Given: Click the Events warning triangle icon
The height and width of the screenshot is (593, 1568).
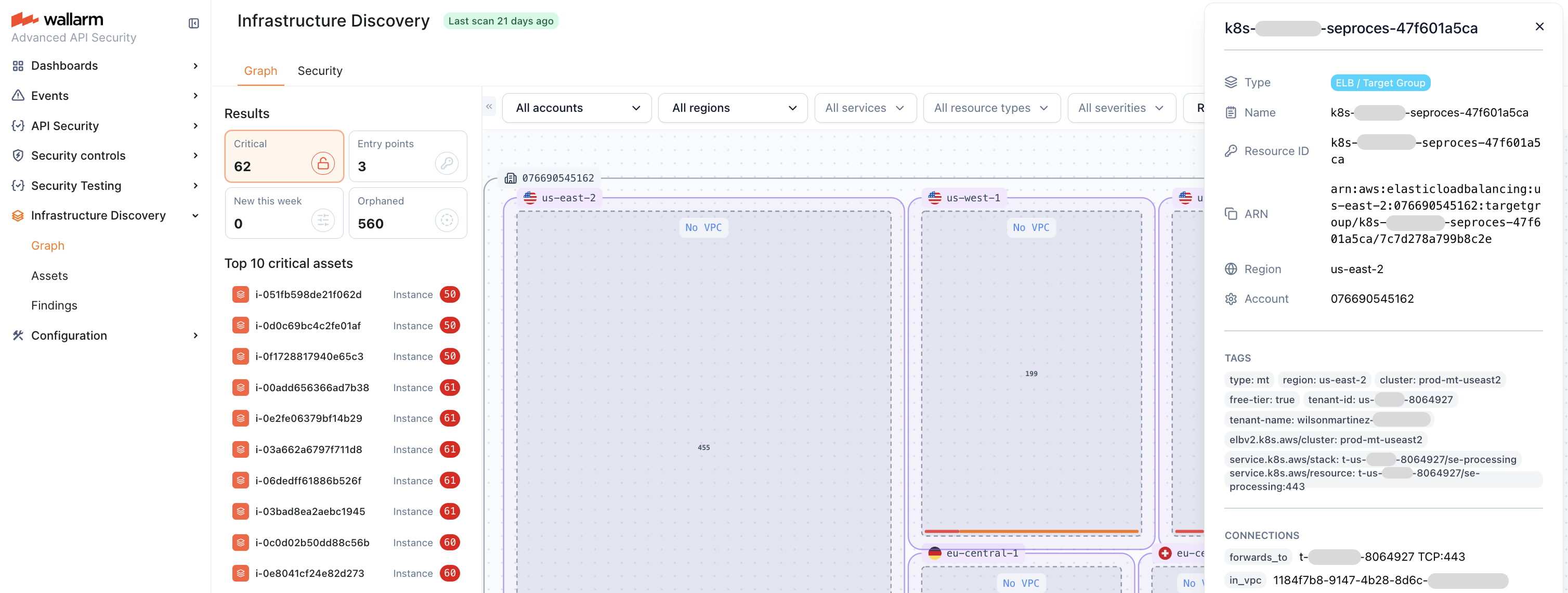Looking at the screenshot, I should coord(18,96).
